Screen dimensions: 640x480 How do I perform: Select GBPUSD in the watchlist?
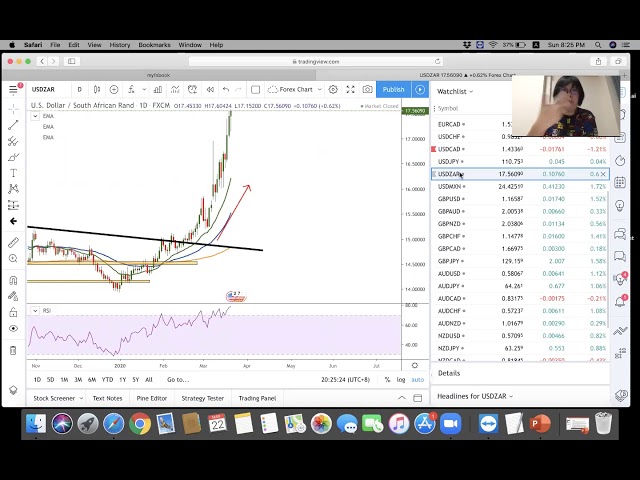[x=449, y=199]
